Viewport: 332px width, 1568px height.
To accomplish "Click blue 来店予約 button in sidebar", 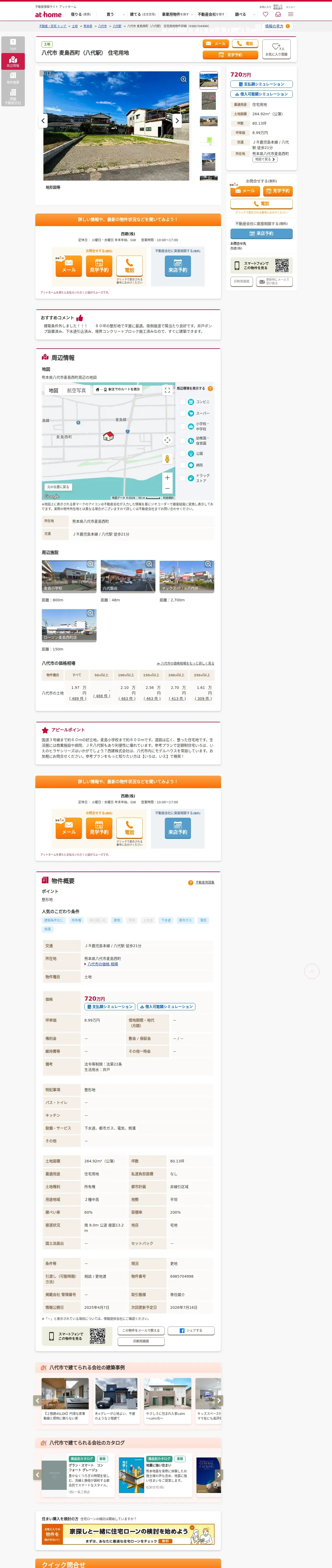I will click(261, 234).
